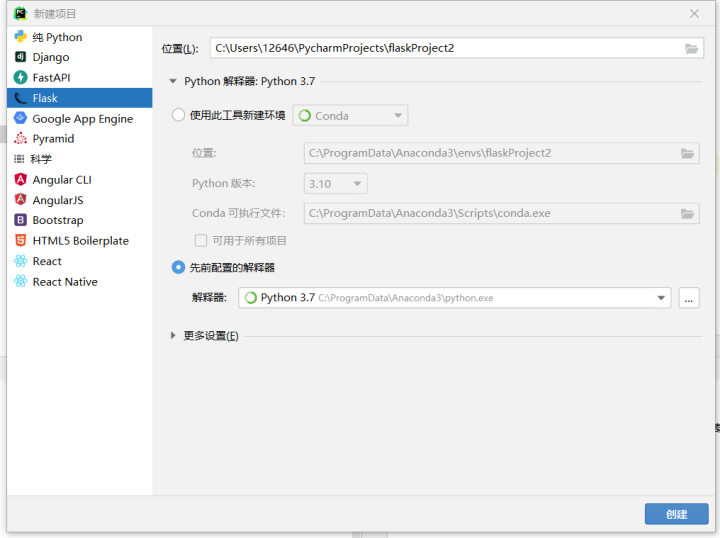This screenshot has height=538, width=720.
Task: Click the 解释器: label
Action: 209,298
